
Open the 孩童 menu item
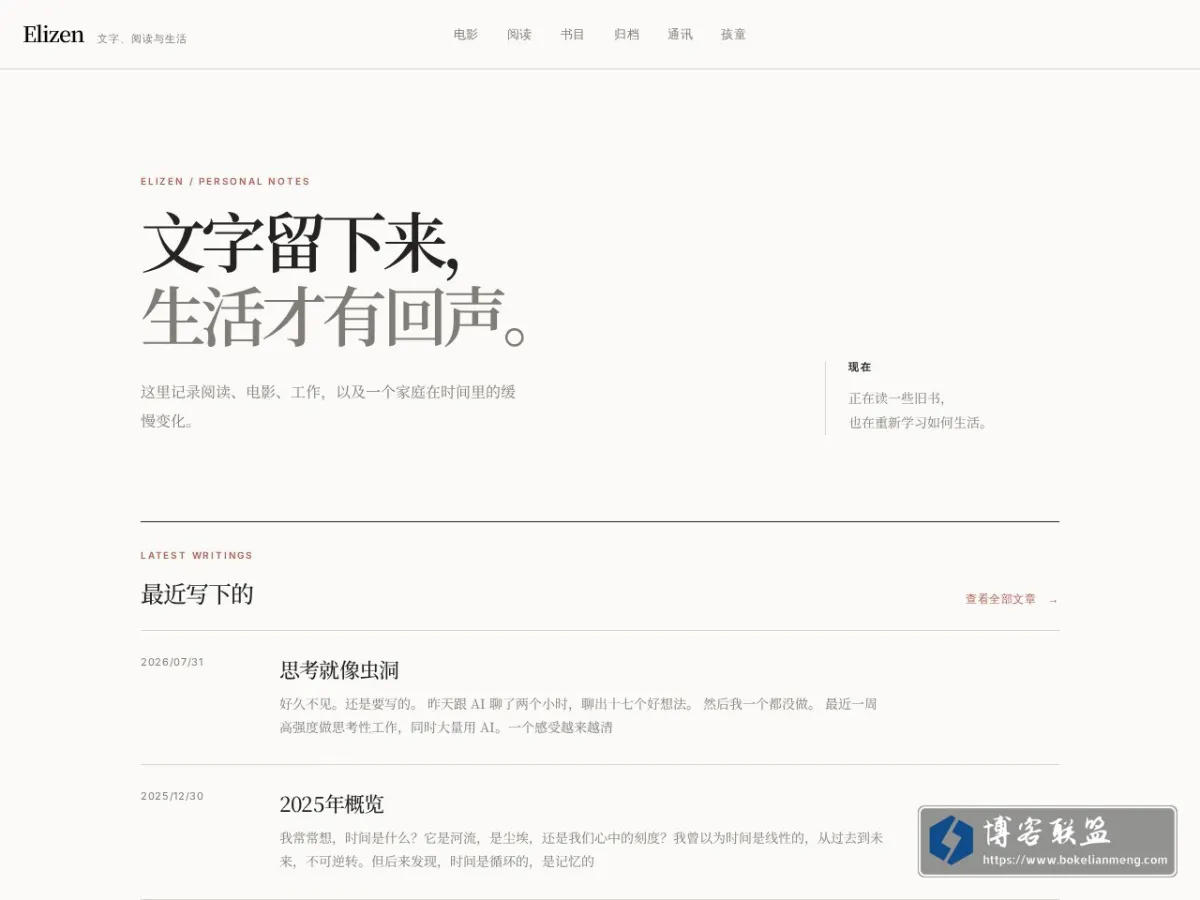tap(733, 34)
